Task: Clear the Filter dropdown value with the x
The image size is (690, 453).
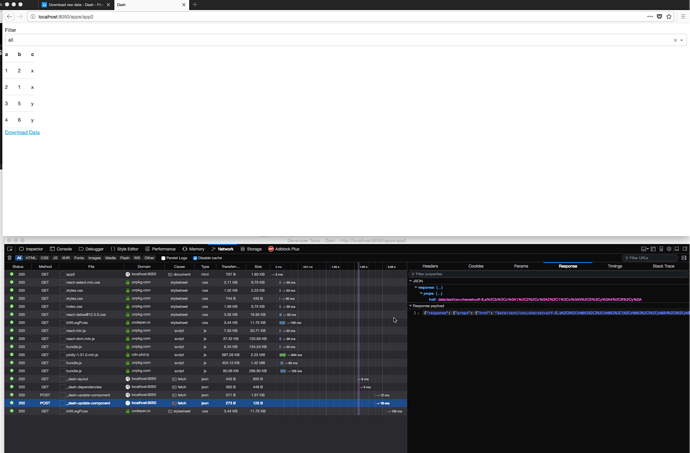Action: [x=675, y=40]
